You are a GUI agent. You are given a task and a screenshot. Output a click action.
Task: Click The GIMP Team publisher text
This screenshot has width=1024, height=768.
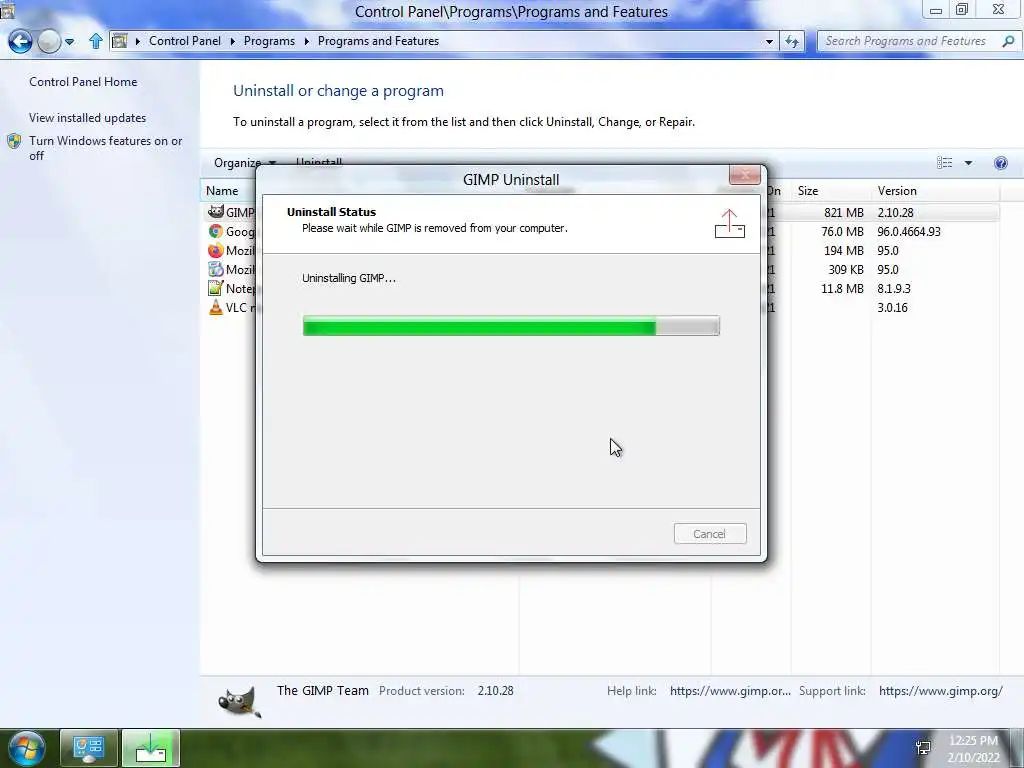click(323, 691)
